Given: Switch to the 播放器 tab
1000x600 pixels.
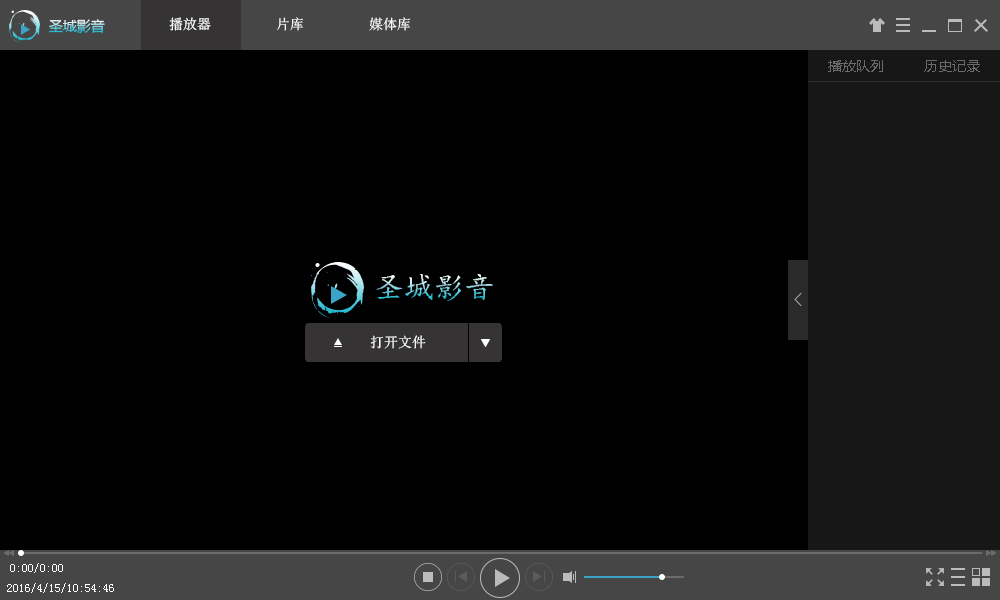Looking at the screenshot, I should 191,25.
